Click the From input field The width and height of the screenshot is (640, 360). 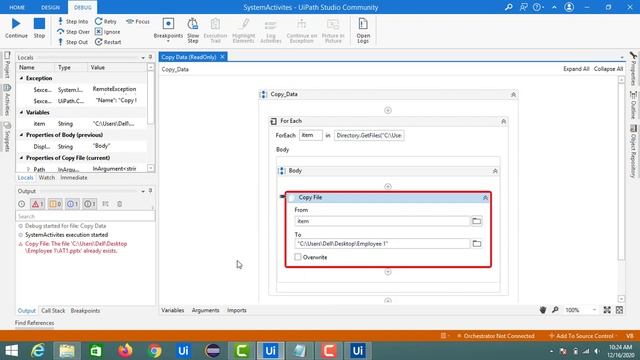click(x=382, y=221)
